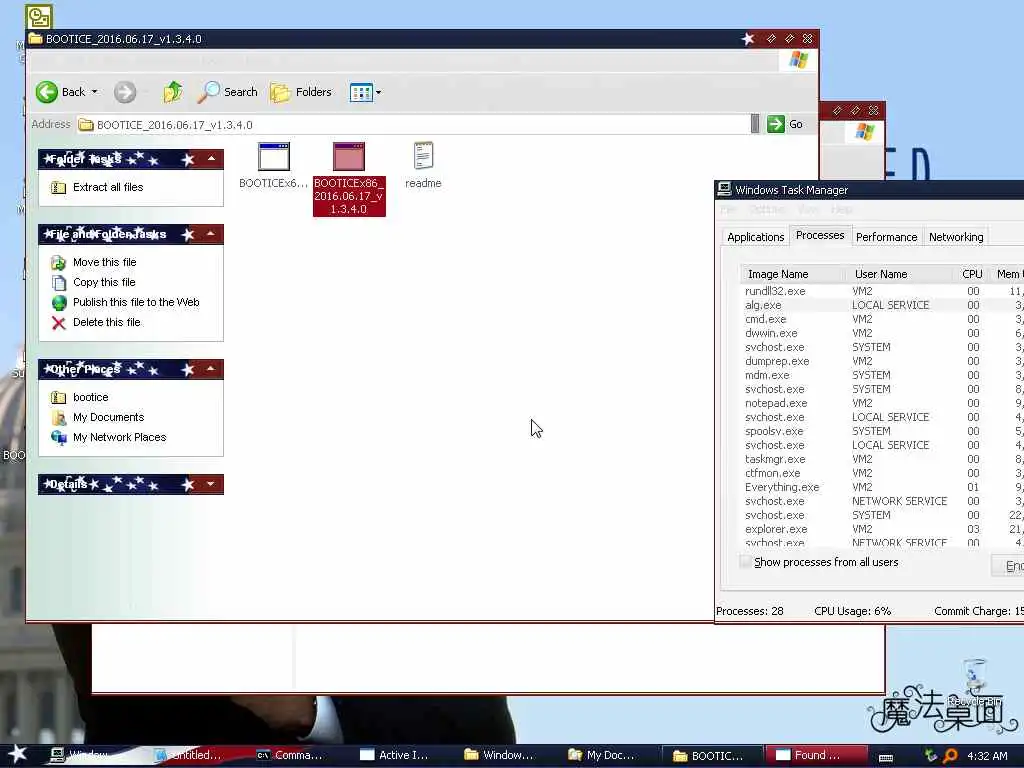Select the BOOTICEx64 application file

pyautogui.click(x=274, y=166)
